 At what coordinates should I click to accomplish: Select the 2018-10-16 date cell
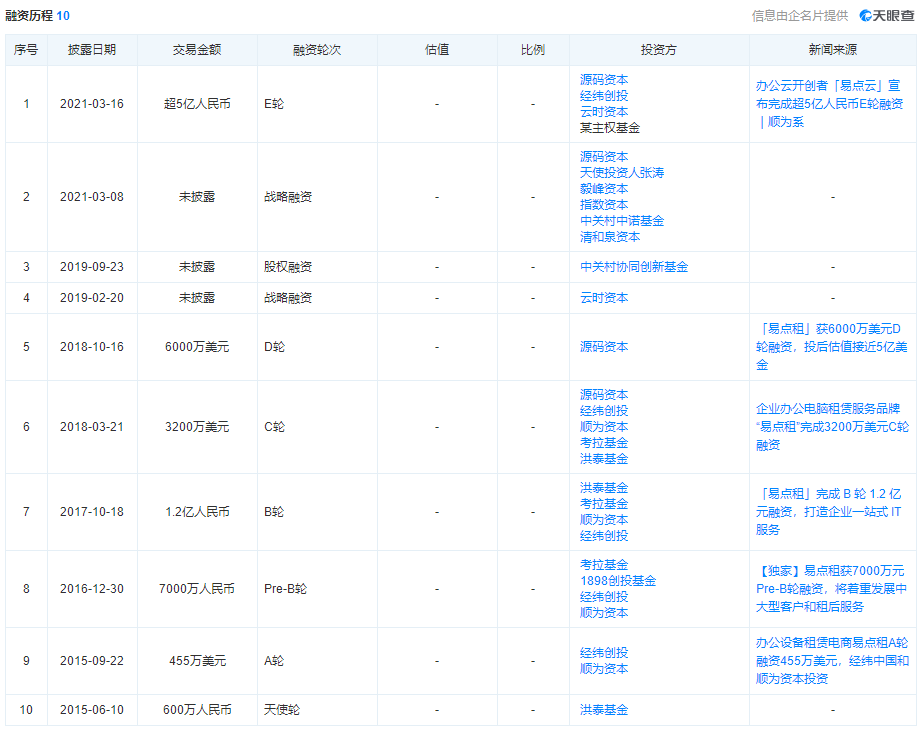(x=92, y=347)
